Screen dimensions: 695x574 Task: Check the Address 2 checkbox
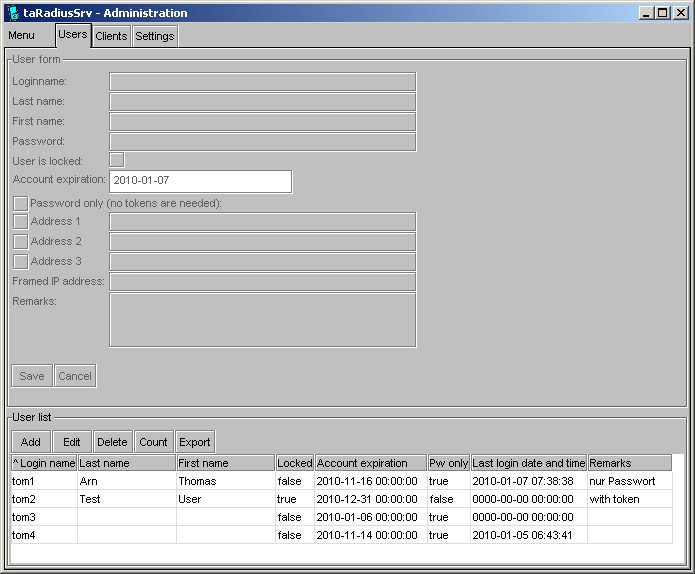pos(20,241)
